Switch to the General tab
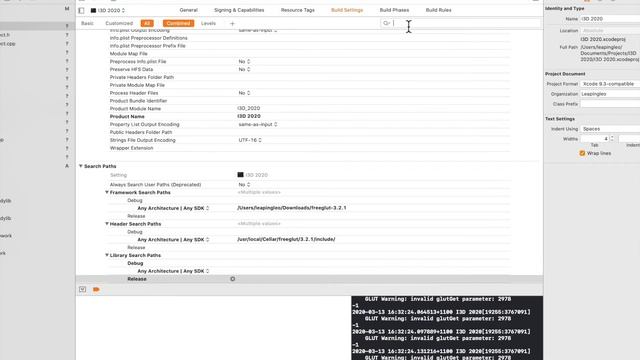 pyautogui.click(x=188, y=10)
